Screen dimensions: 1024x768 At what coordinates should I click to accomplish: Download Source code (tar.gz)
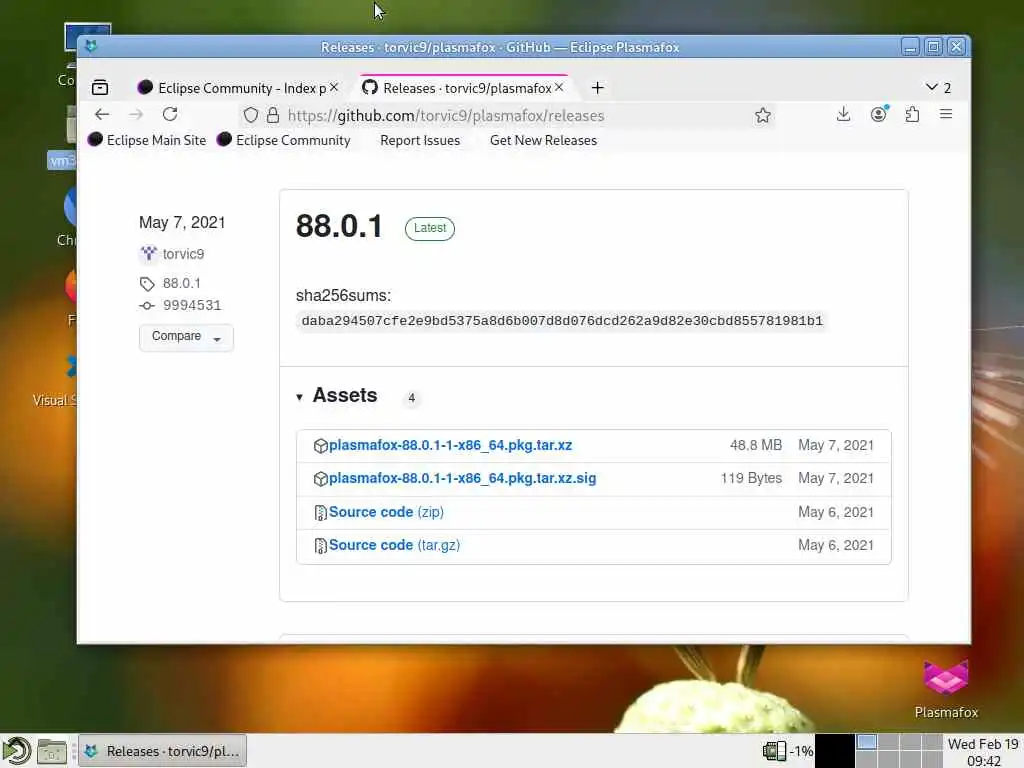pos(394,545)
